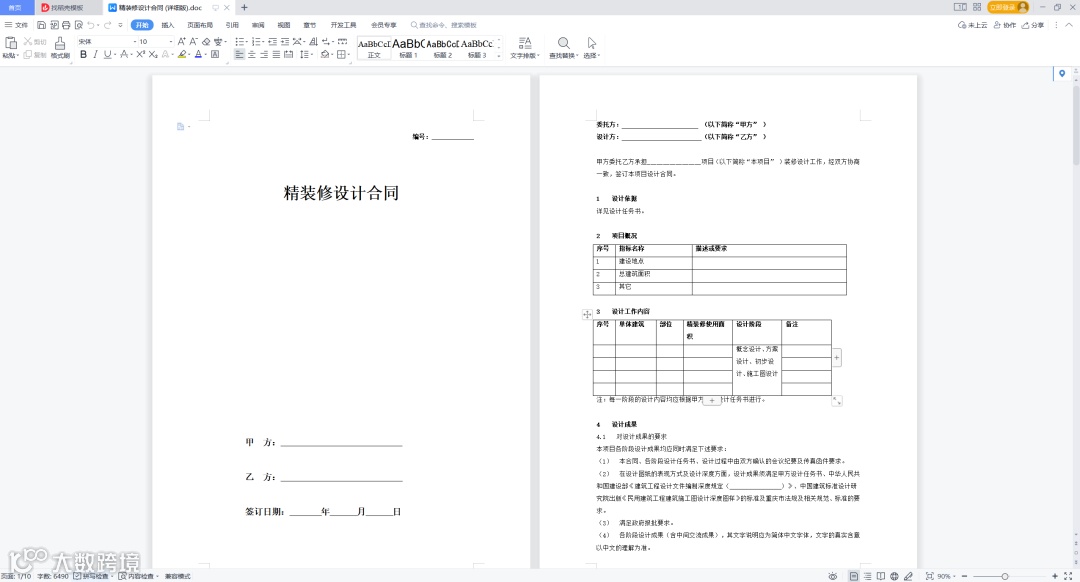Image resolution: width=1080 pixels, height=582 pixels.
Task: Increase font size with A+ icon
Action: click(182, 41)
